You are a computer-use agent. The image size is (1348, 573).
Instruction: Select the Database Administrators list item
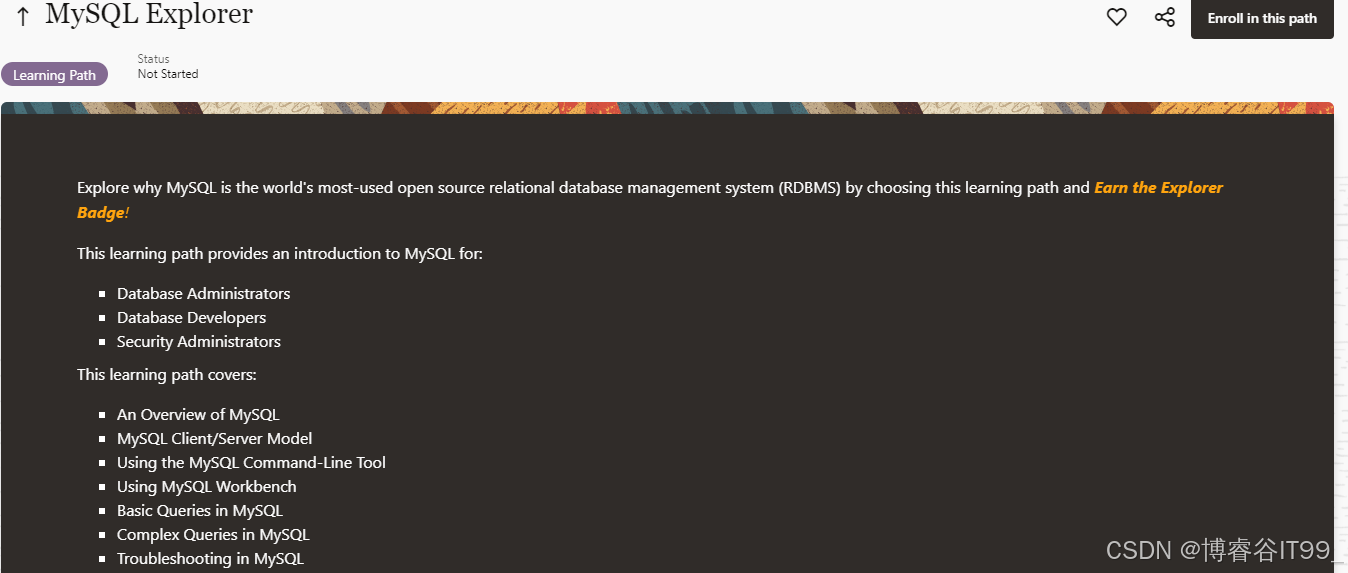tap(204, 294)
